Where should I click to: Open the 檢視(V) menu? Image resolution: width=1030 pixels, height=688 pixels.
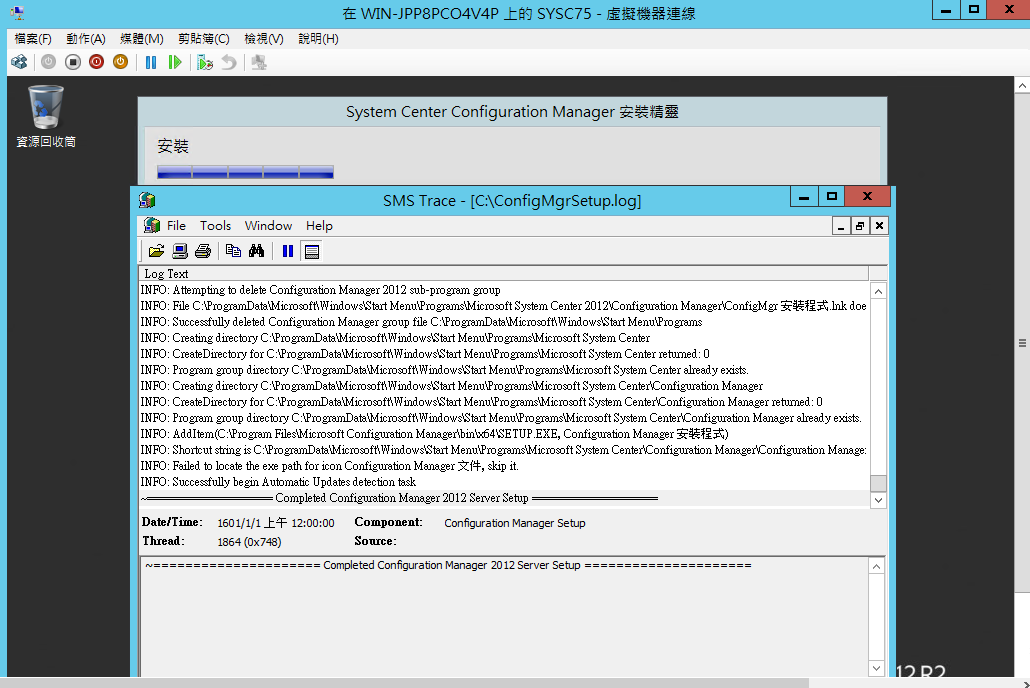pos(264,39)
